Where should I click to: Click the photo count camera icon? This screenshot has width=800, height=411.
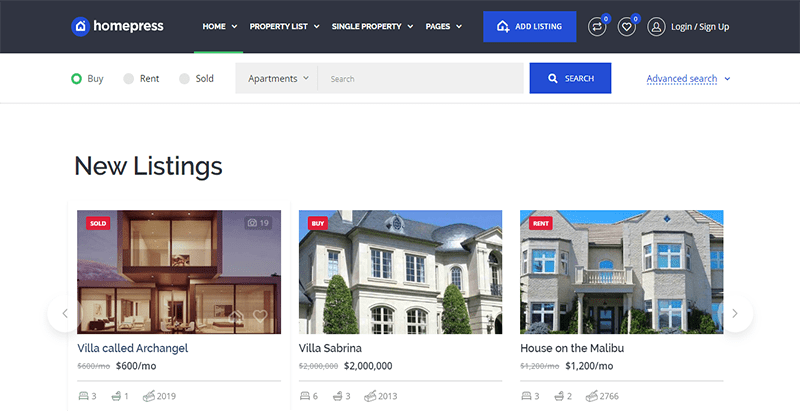(252, 223)
